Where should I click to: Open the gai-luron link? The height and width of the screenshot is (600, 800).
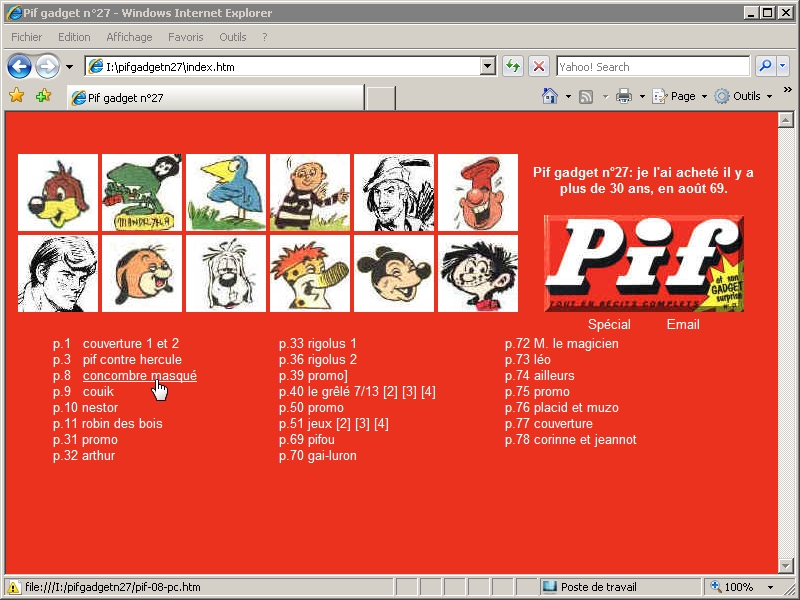click(332, 456)
